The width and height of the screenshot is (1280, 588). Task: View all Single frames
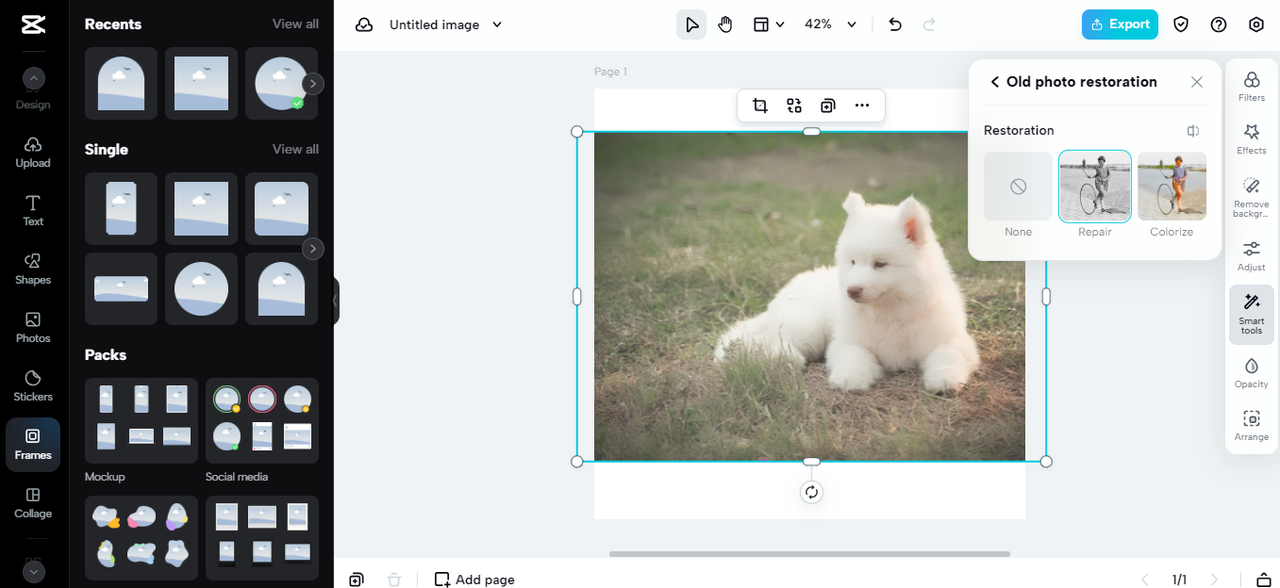pos(295,149)
